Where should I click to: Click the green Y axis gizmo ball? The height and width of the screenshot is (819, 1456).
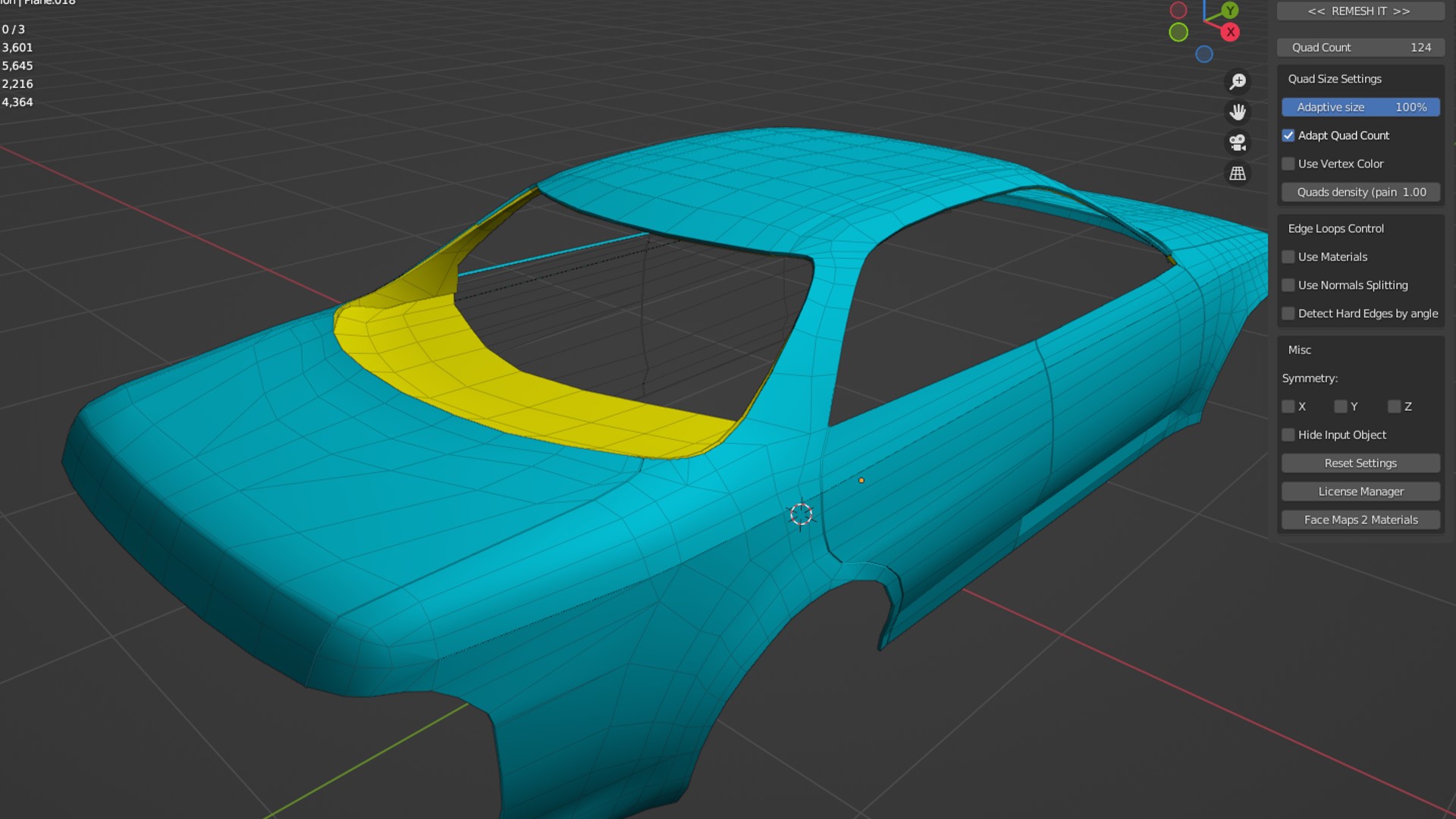[1230, 11]
